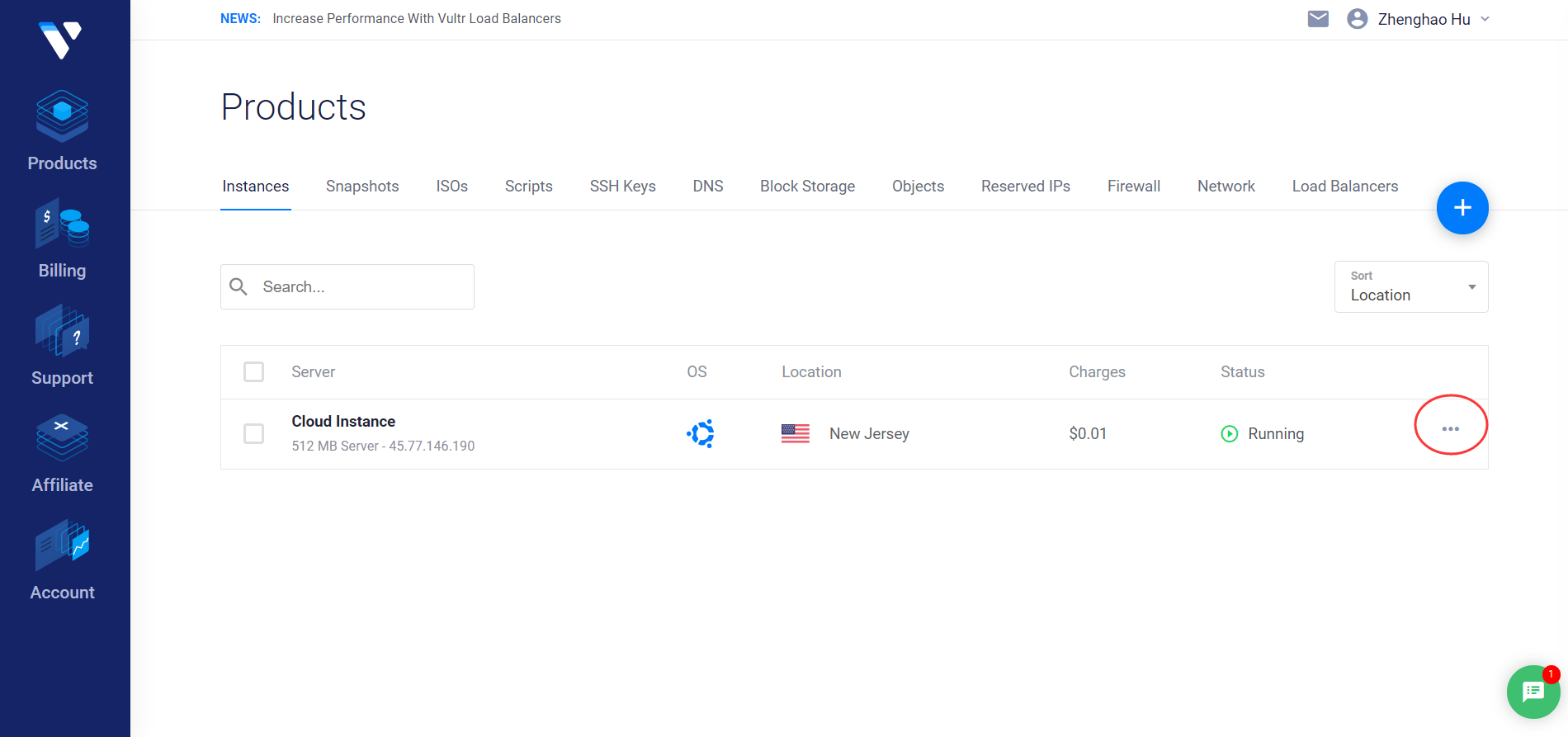Click the NEWS: label
Screen dimensions: 1568x737
[240, 18]
